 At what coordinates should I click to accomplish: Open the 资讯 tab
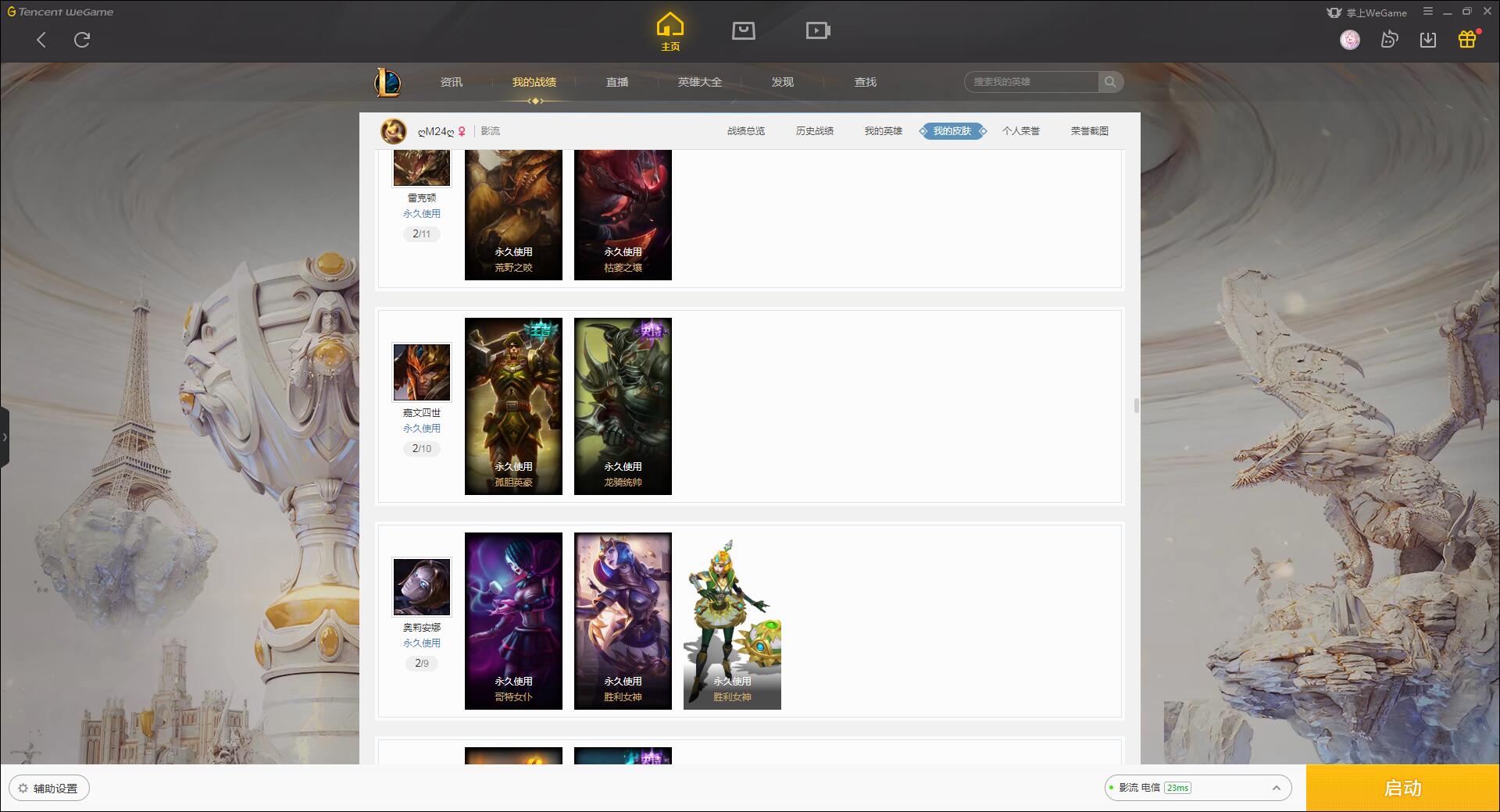pyautogui.click(x=452, y=82)
